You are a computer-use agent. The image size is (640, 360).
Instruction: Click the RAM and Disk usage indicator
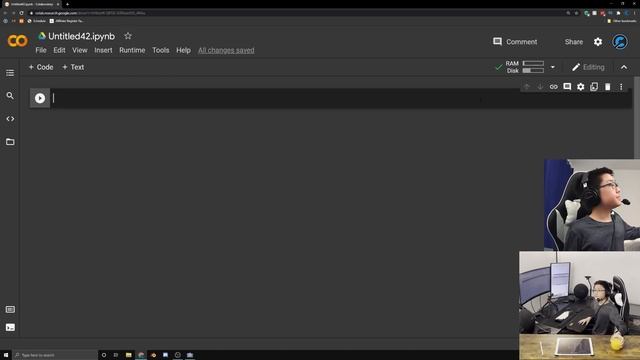(524, 67)
